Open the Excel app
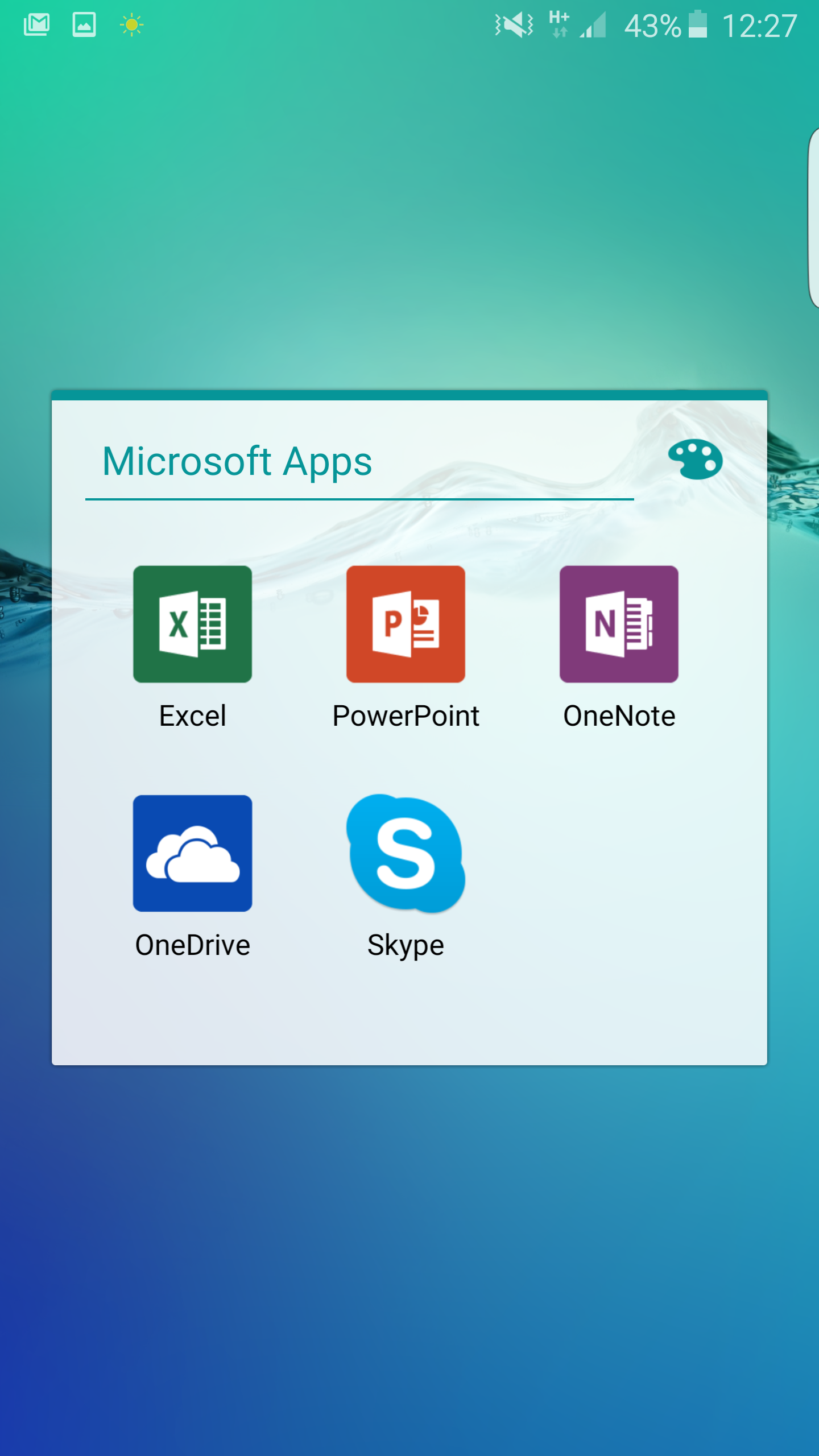This screenshot has width=819, height=1456. tap(192, 624)
